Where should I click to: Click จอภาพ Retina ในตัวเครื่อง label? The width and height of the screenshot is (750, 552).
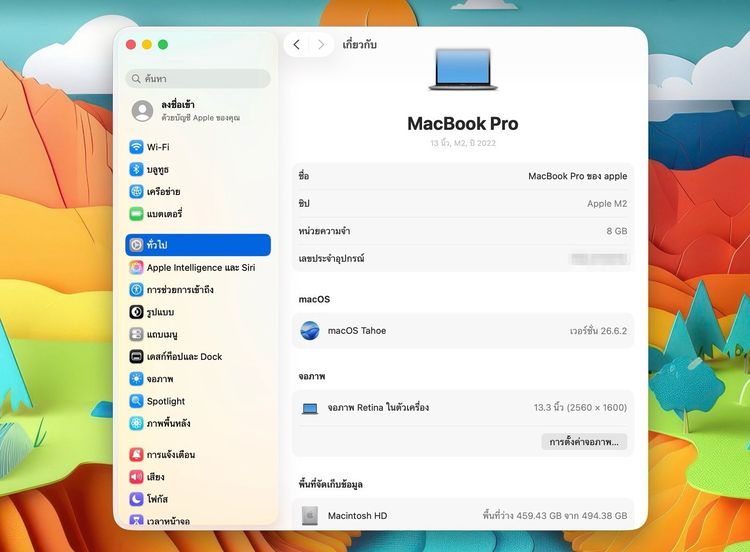click(378, 408)
